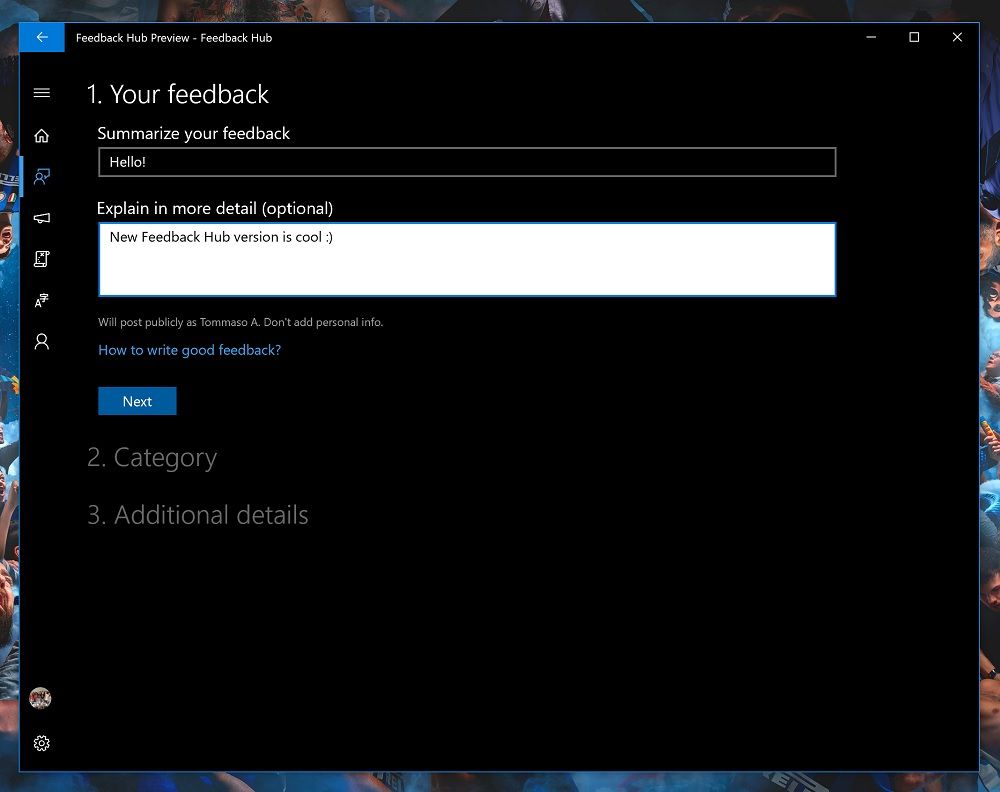
Task: Open 'How to write good feedback?' link
Action: (189, 350)
